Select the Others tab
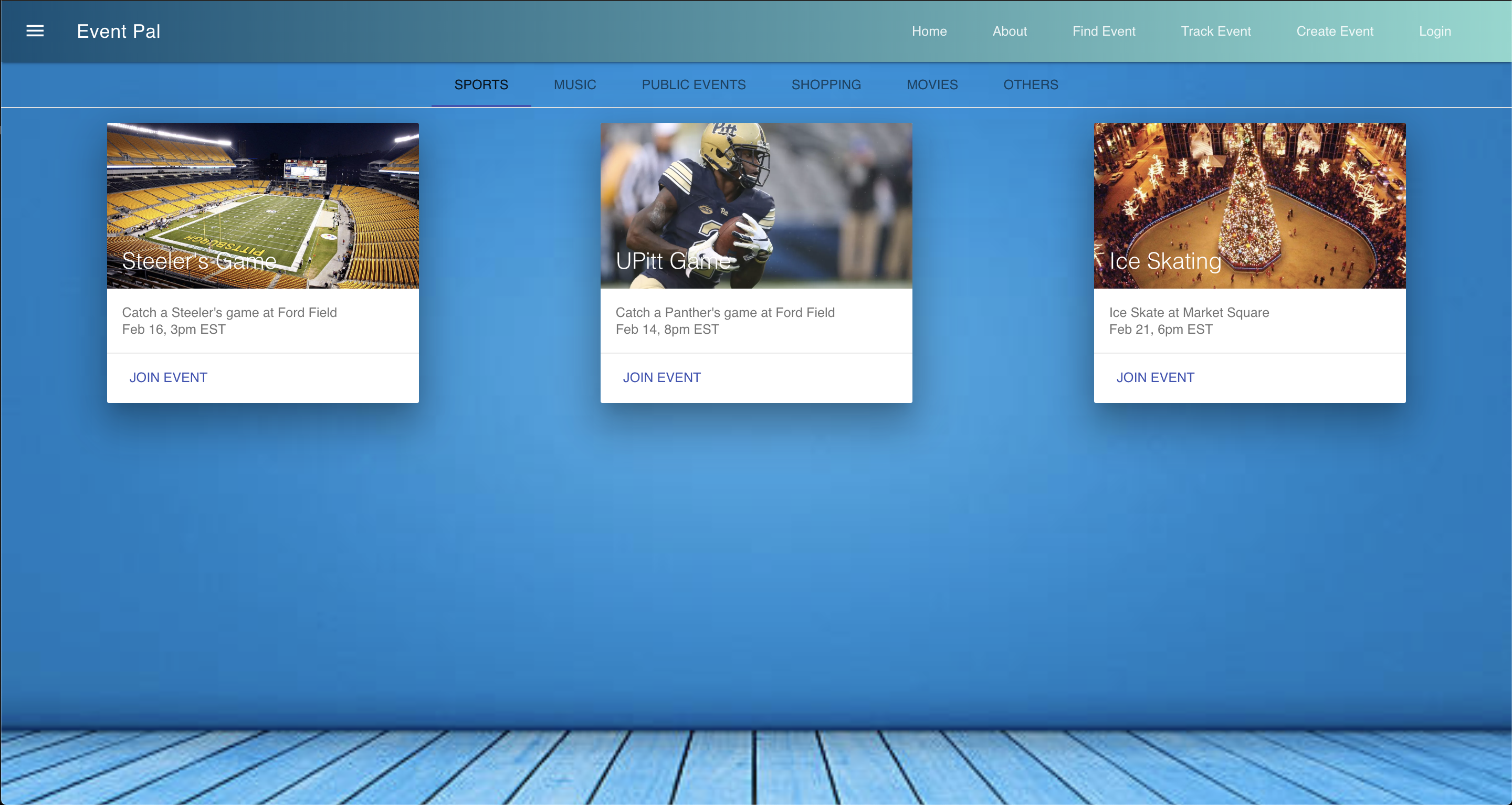Viewport: 1512px width, 805px height. (1031, 84)
